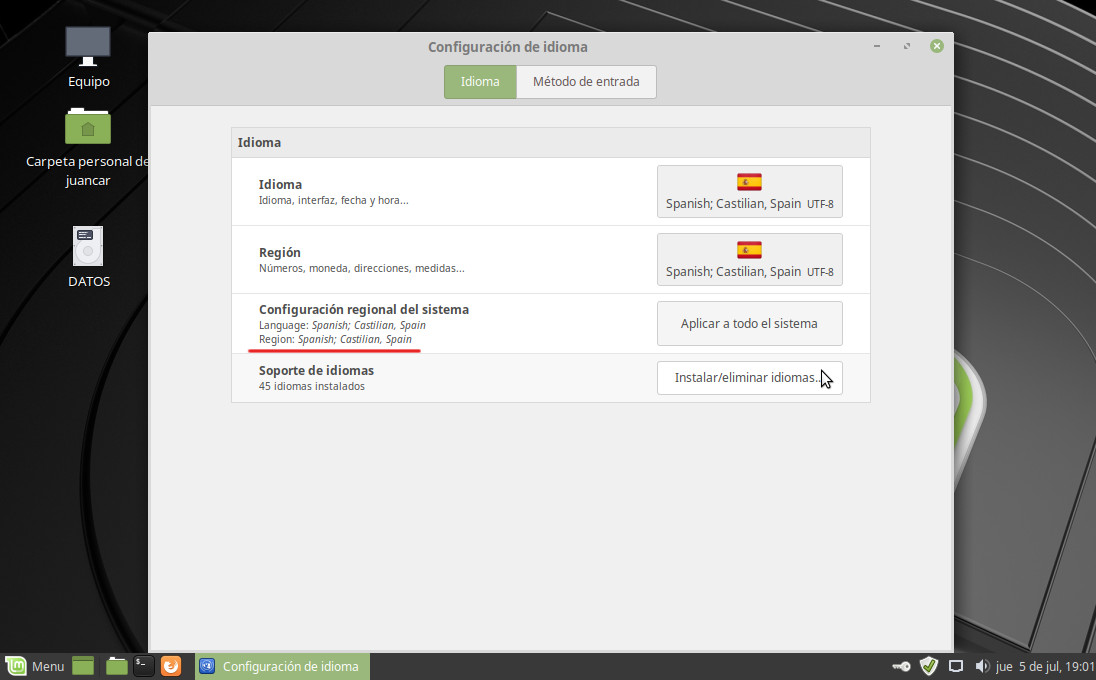Click Instalar/eliminar idiomas button

[x=749, y=378]
